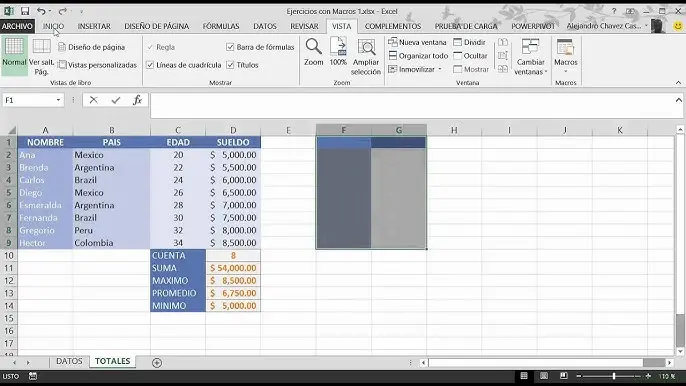Switch to Normal view in status bar
The height and width of the screenshot is (386, 686).
(x=524, y=376)
